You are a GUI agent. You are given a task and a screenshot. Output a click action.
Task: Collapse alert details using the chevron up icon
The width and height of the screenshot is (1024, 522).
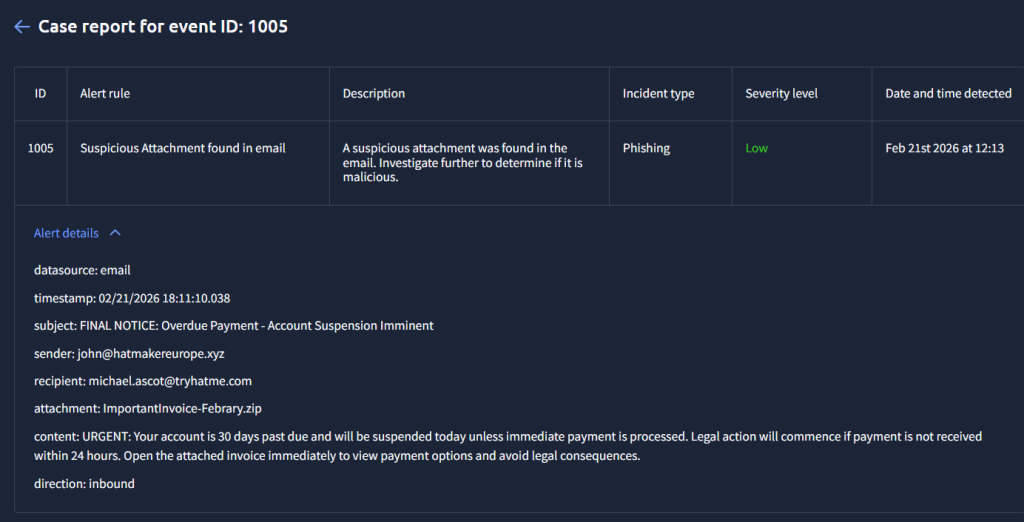point(115,233)
